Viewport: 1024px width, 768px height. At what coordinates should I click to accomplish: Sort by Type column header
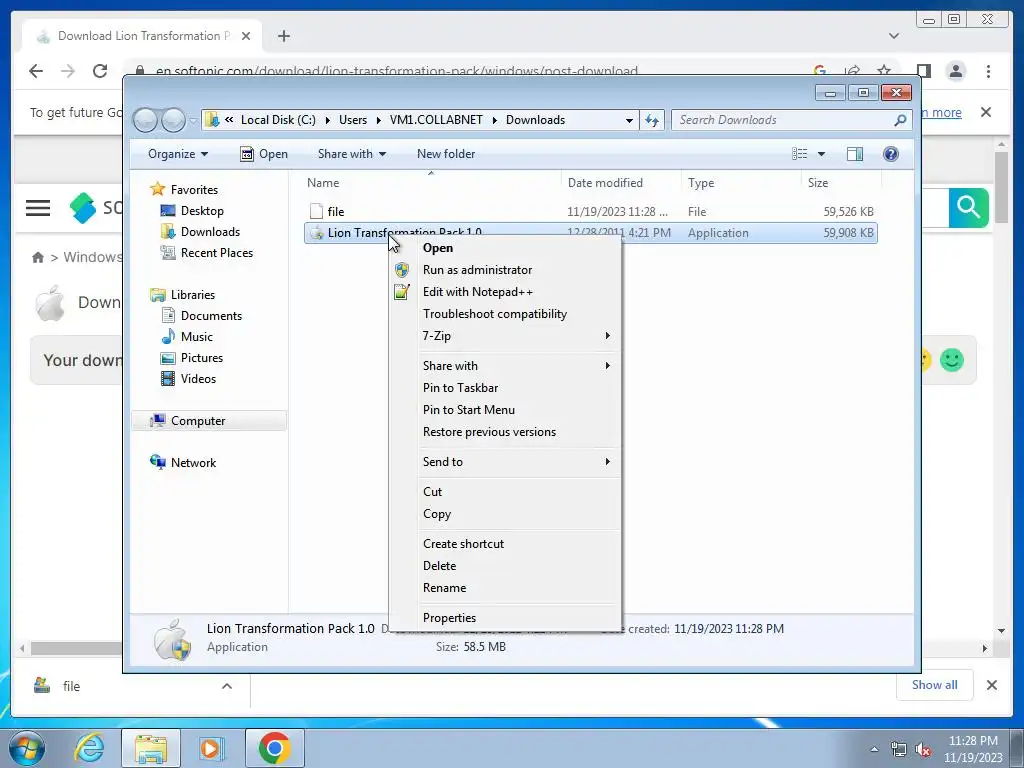(741, 183)
